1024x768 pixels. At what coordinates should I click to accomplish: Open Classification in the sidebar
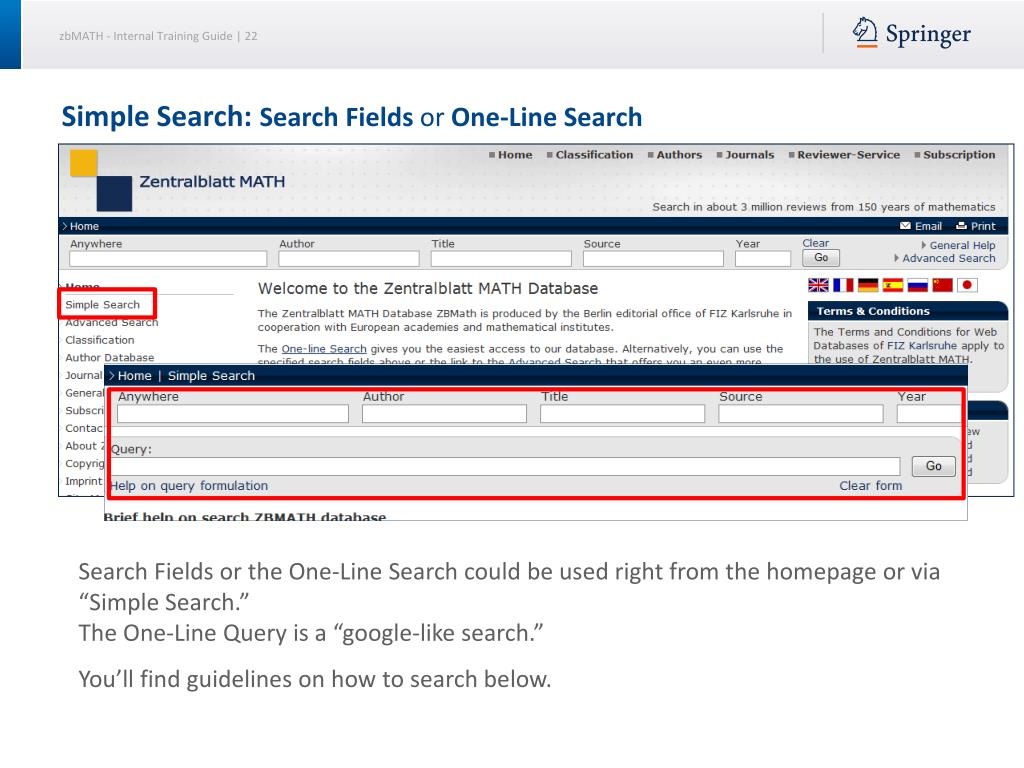(x=100, y=340)
